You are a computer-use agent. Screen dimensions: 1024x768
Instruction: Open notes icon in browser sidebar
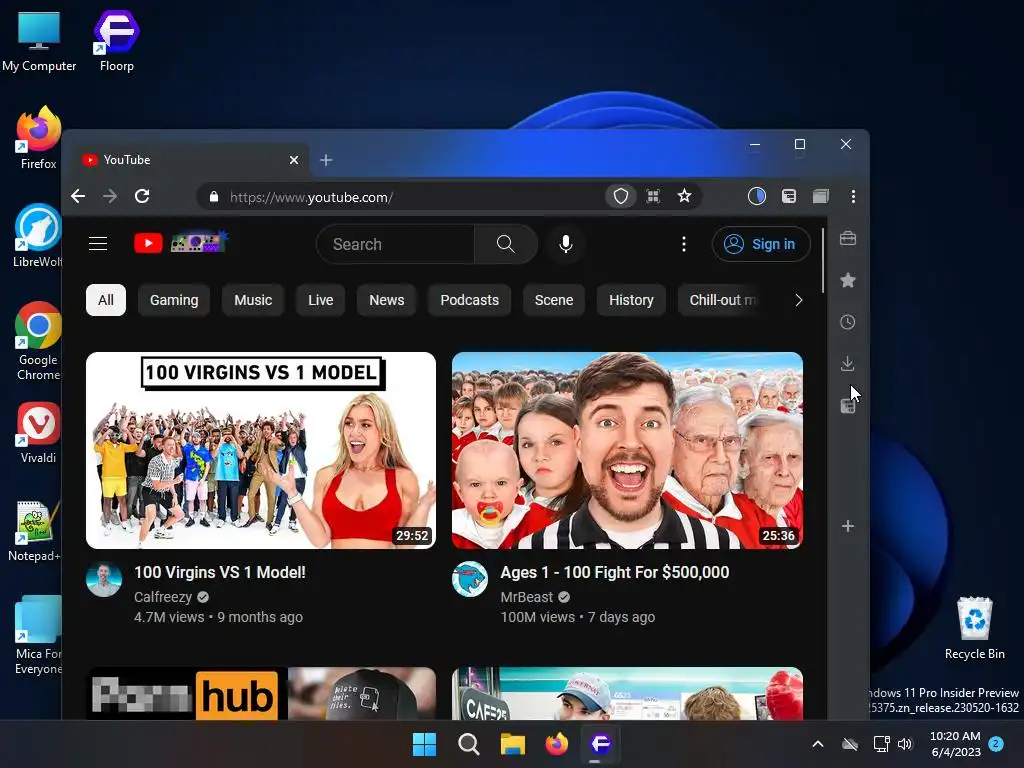point(848,406)
